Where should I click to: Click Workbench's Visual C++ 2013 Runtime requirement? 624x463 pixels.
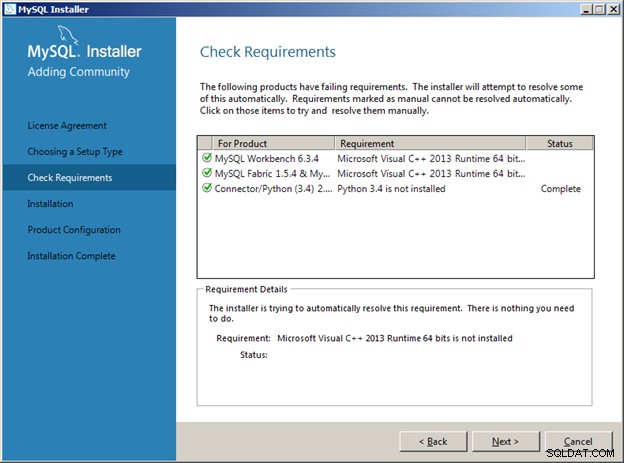point(431,158)
